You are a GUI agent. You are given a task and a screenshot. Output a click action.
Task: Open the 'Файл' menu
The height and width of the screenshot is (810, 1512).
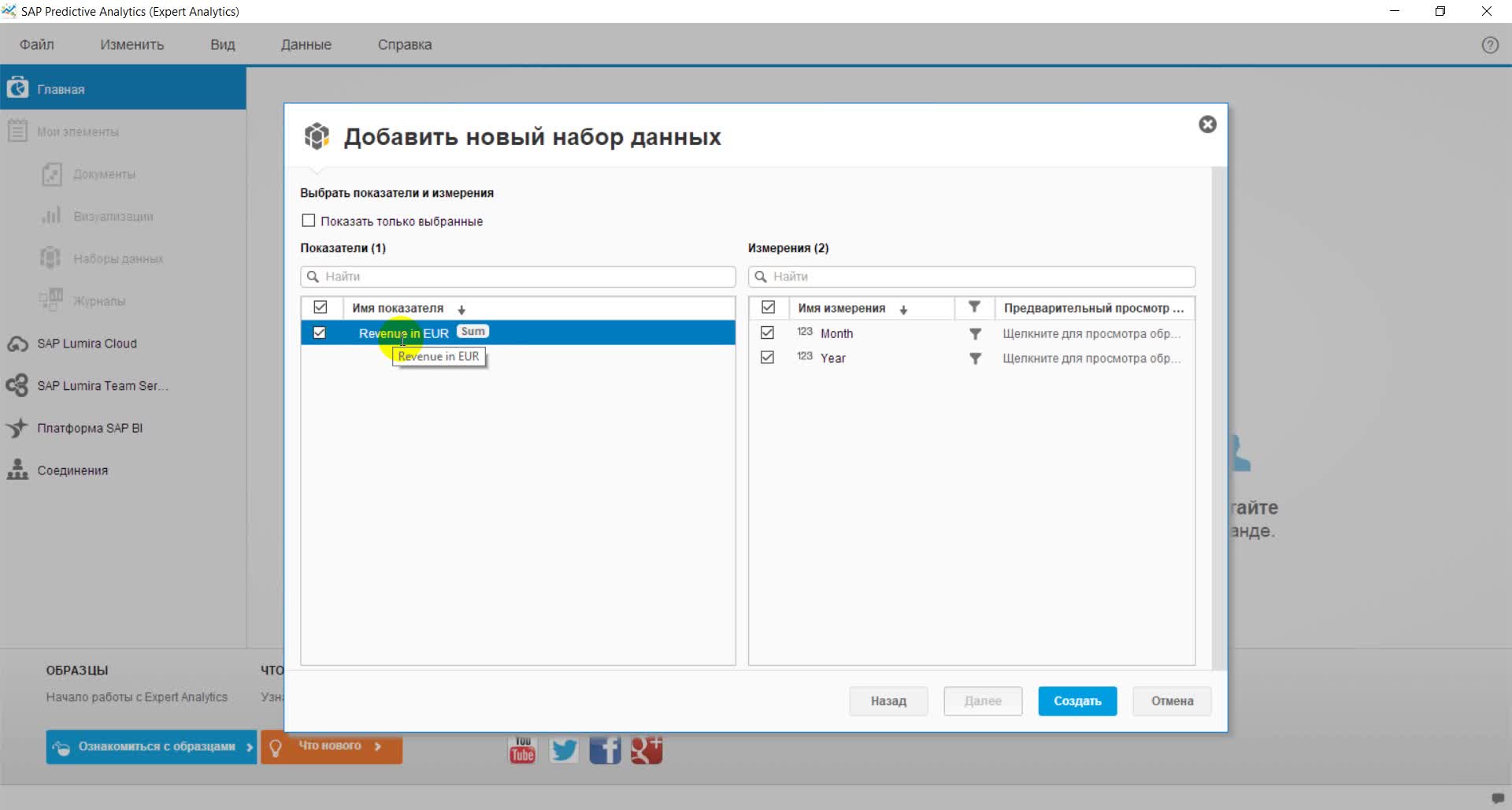[x=37, y=44]
